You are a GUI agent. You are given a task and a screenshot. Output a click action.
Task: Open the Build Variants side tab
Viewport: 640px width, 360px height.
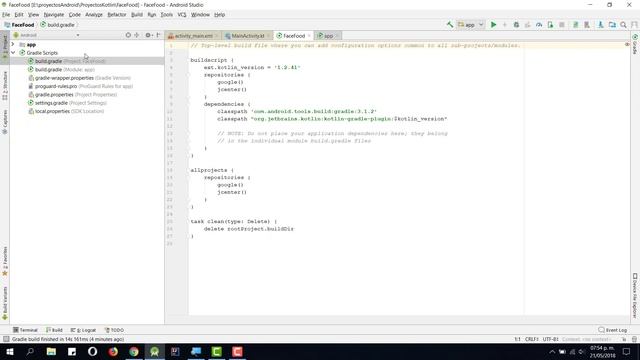point(5,303)
